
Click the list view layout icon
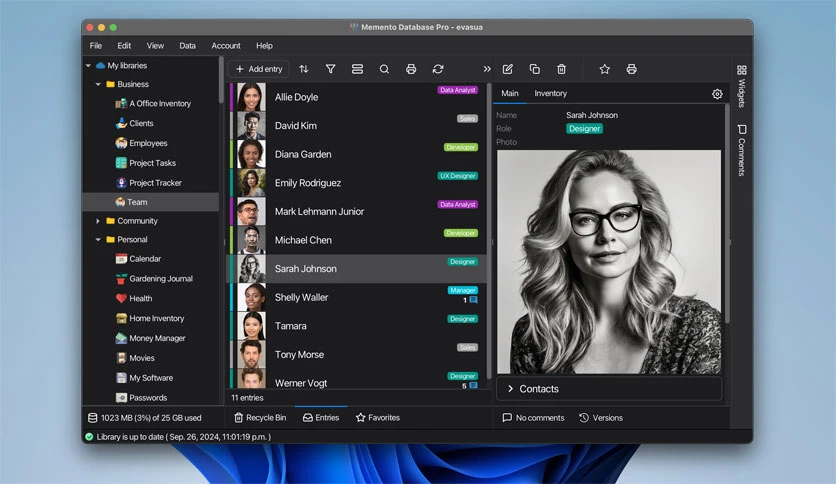click(357, 69)
